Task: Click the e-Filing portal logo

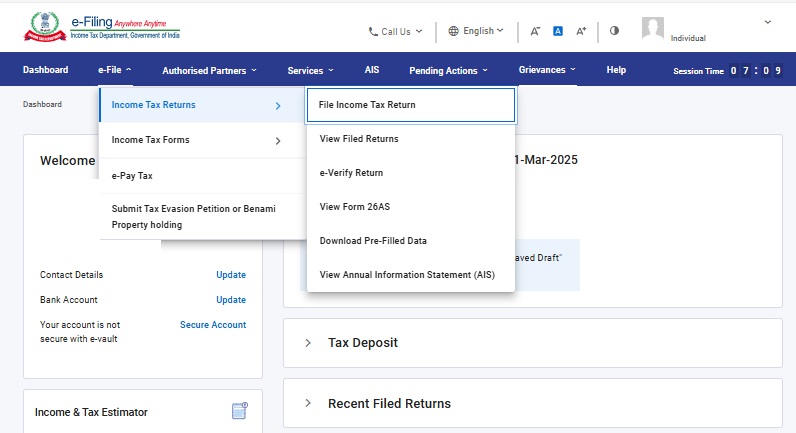Action: point(102,27)
